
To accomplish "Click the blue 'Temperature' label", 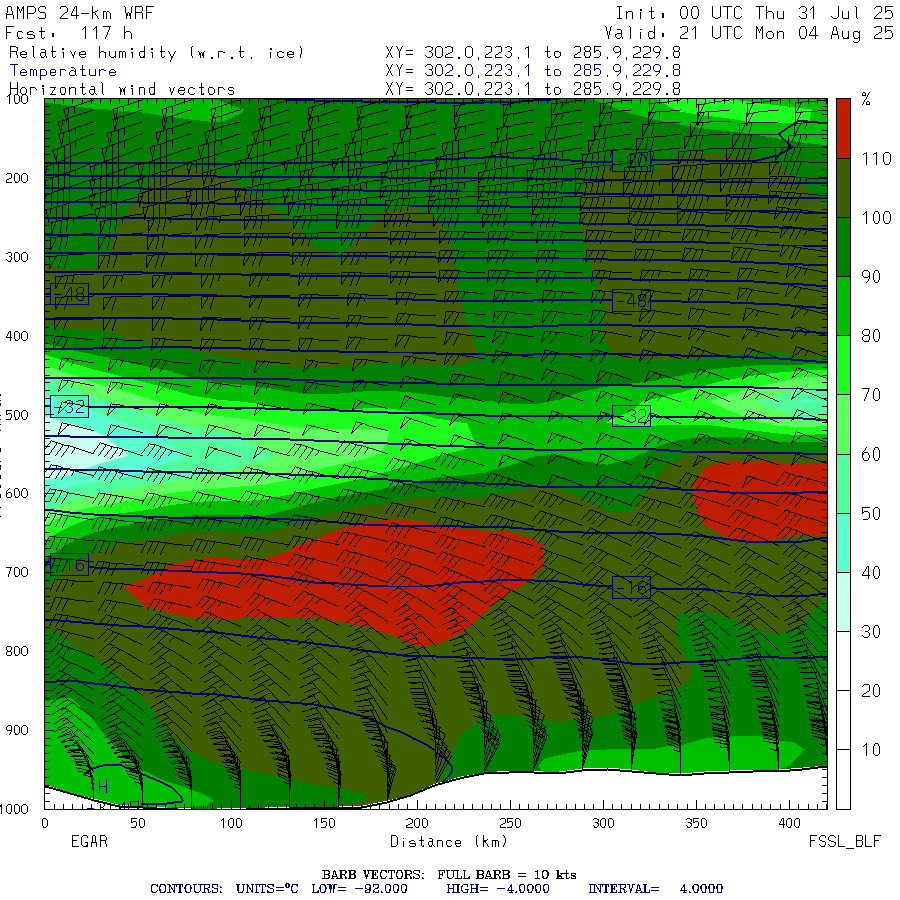I will tap(63, 71).
